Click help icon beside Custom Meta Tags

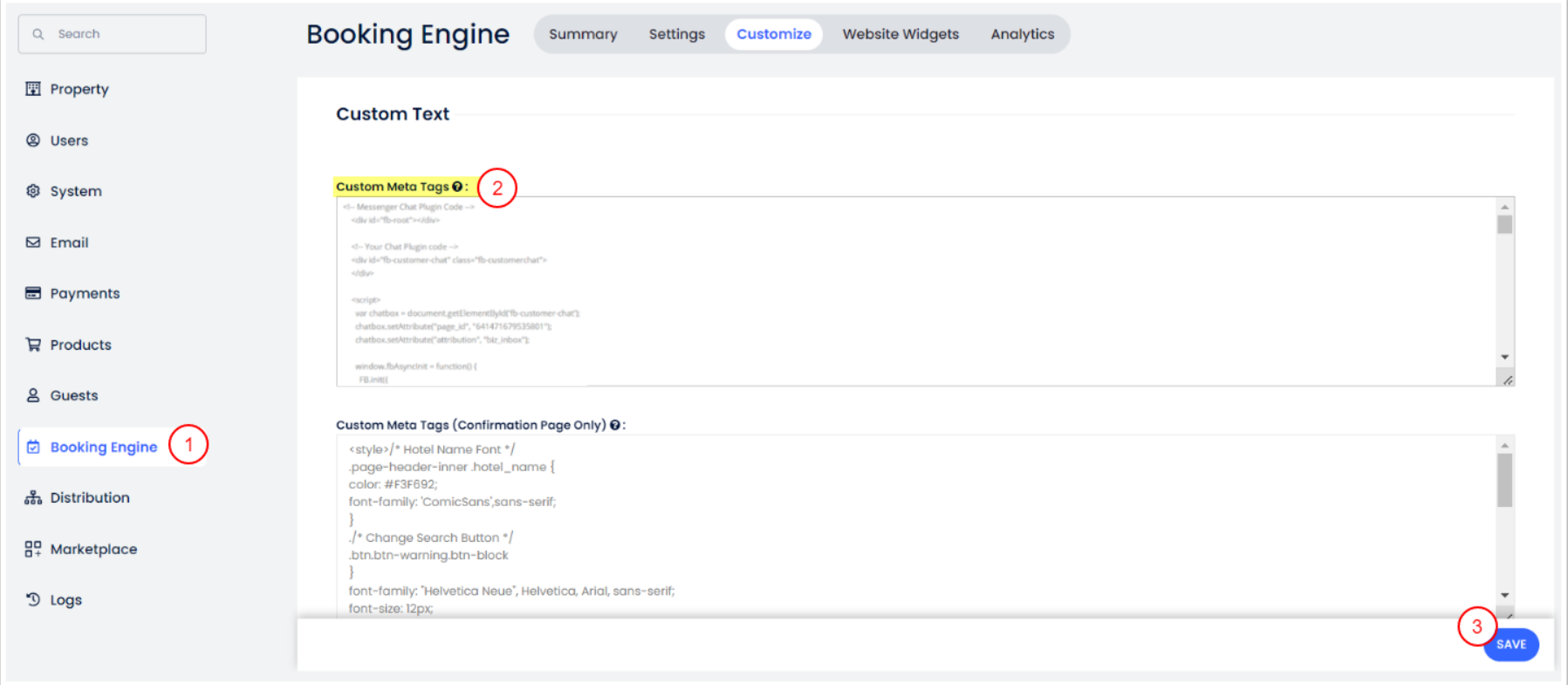(457, 187)
